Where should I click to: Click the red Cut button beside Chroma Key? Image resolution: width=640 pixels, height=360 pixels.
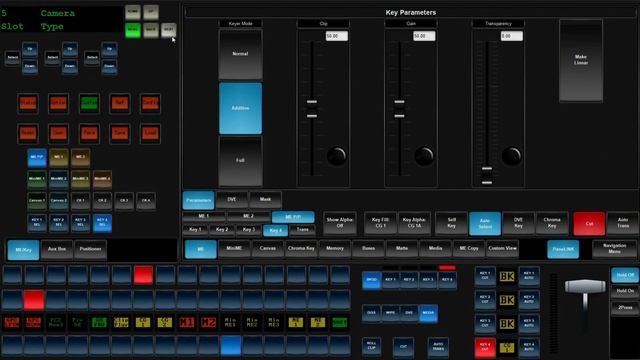(589, 224)
